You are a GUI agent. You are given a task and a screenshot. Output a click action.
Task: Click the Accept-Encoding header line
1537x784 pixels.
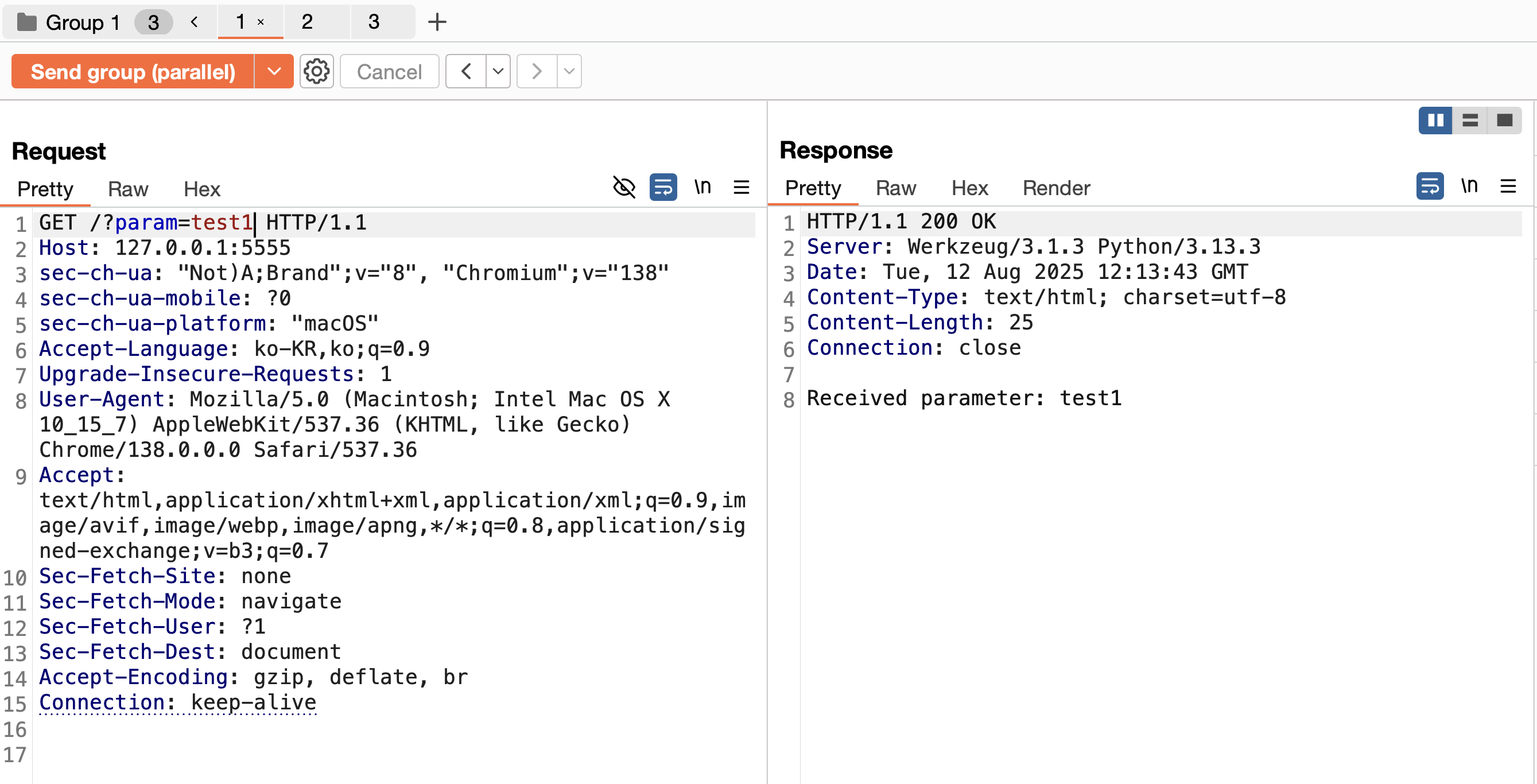click(253, 677)
